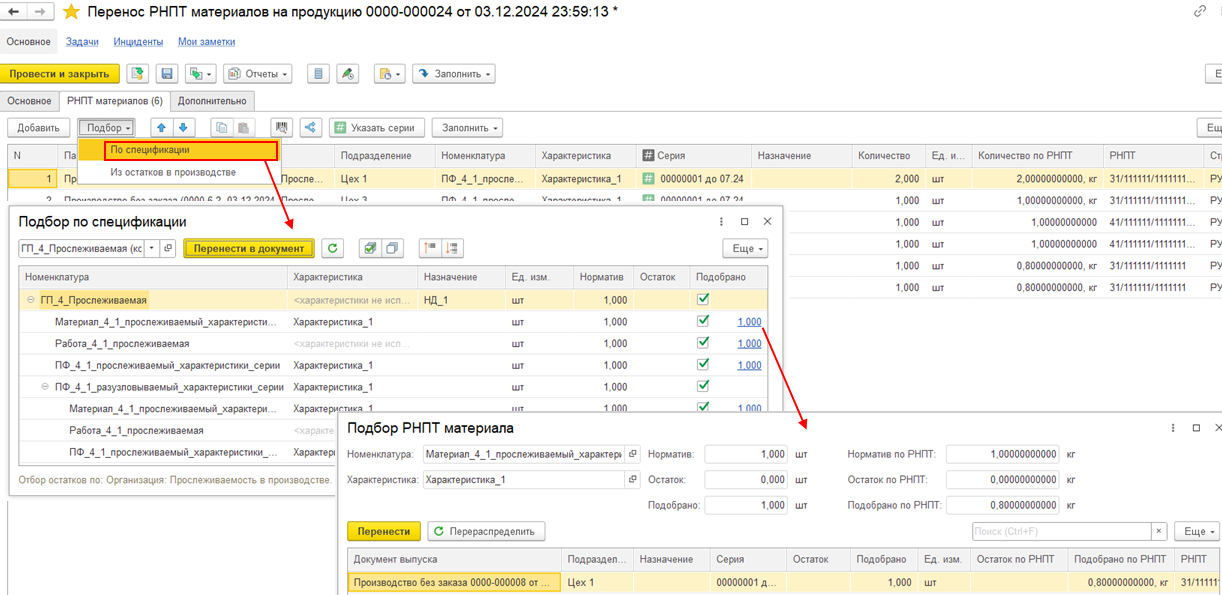Open the Отчеты dropdown menu
Image resolution: width=1222 pixels, height=595 pixels.
click(x=258, y=74)
